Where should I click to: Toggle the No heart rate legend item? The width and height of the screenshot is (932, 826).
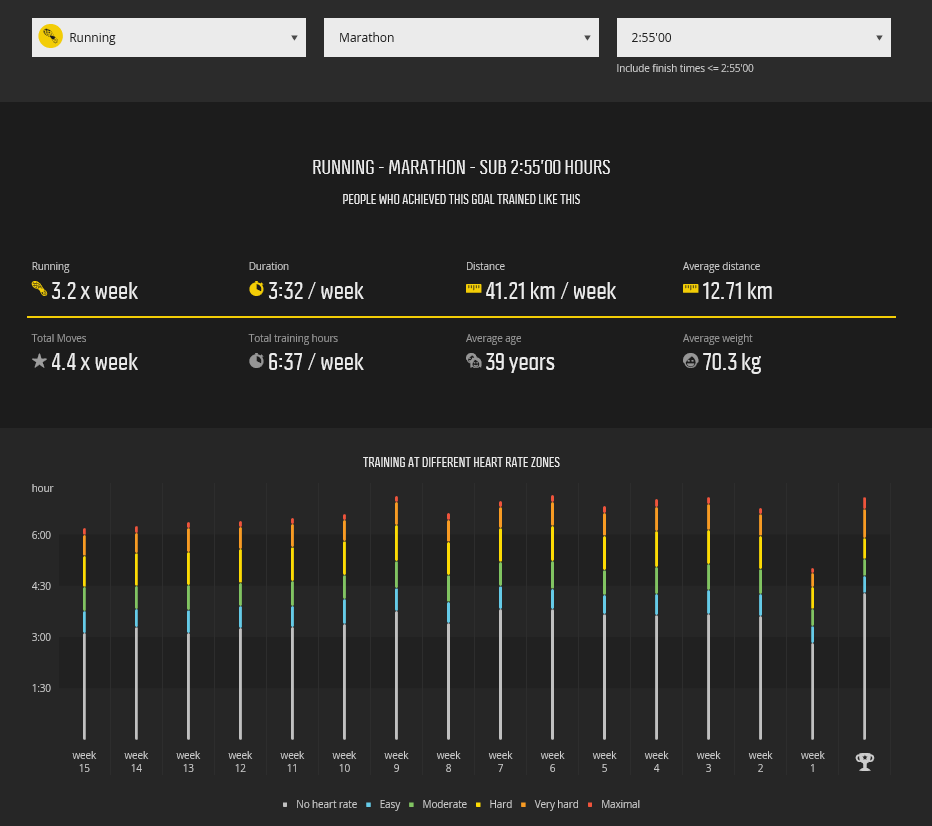(x=320, y=804)
